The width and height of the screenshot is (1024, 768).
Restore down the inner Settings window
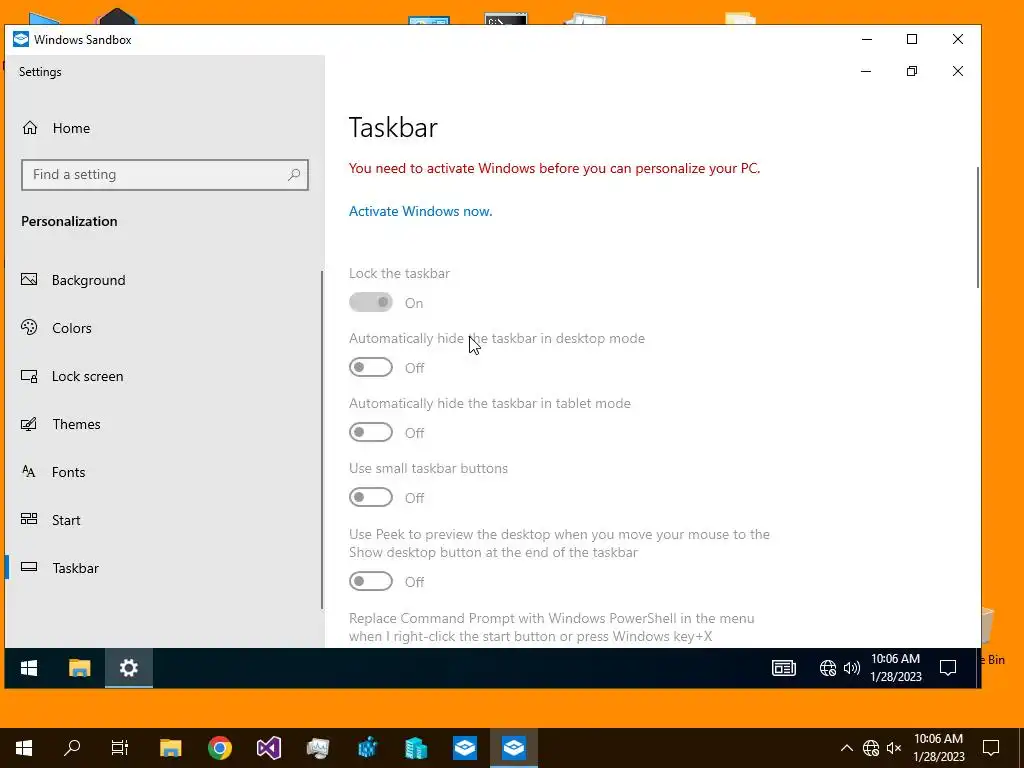[912, 71]
